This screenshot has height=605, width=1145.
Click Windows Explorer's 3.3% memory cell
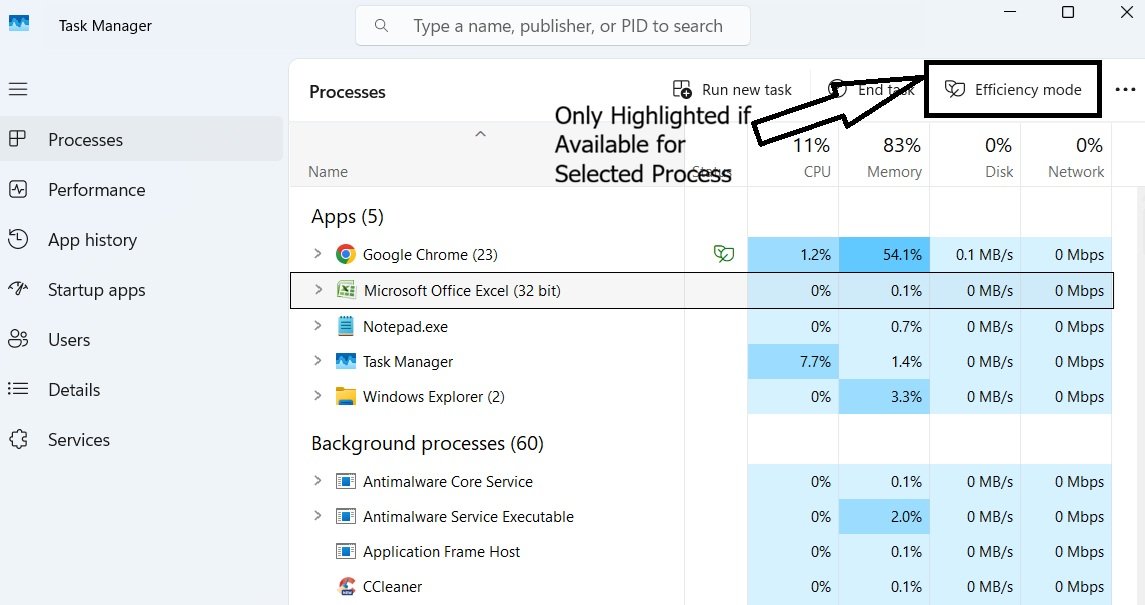point(884,396)
